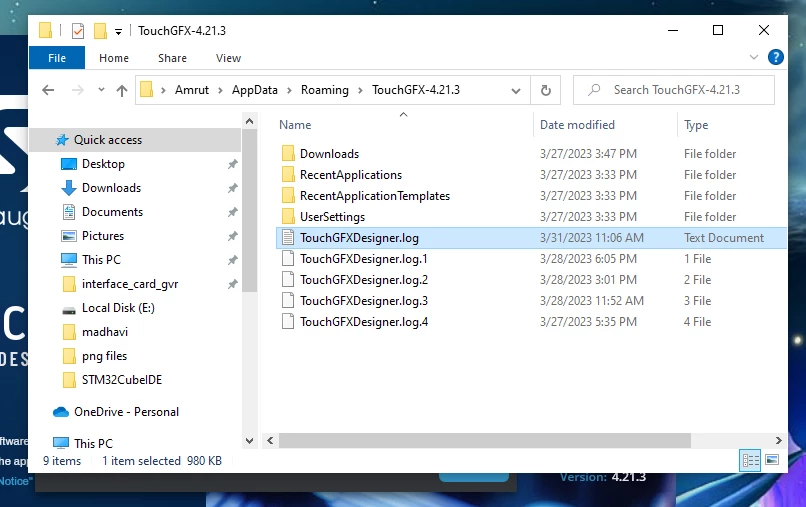This screenshot has width=806, height=507.
Task: Click the Properties quick access toolbar icon
Action: [x=78, y=31]
